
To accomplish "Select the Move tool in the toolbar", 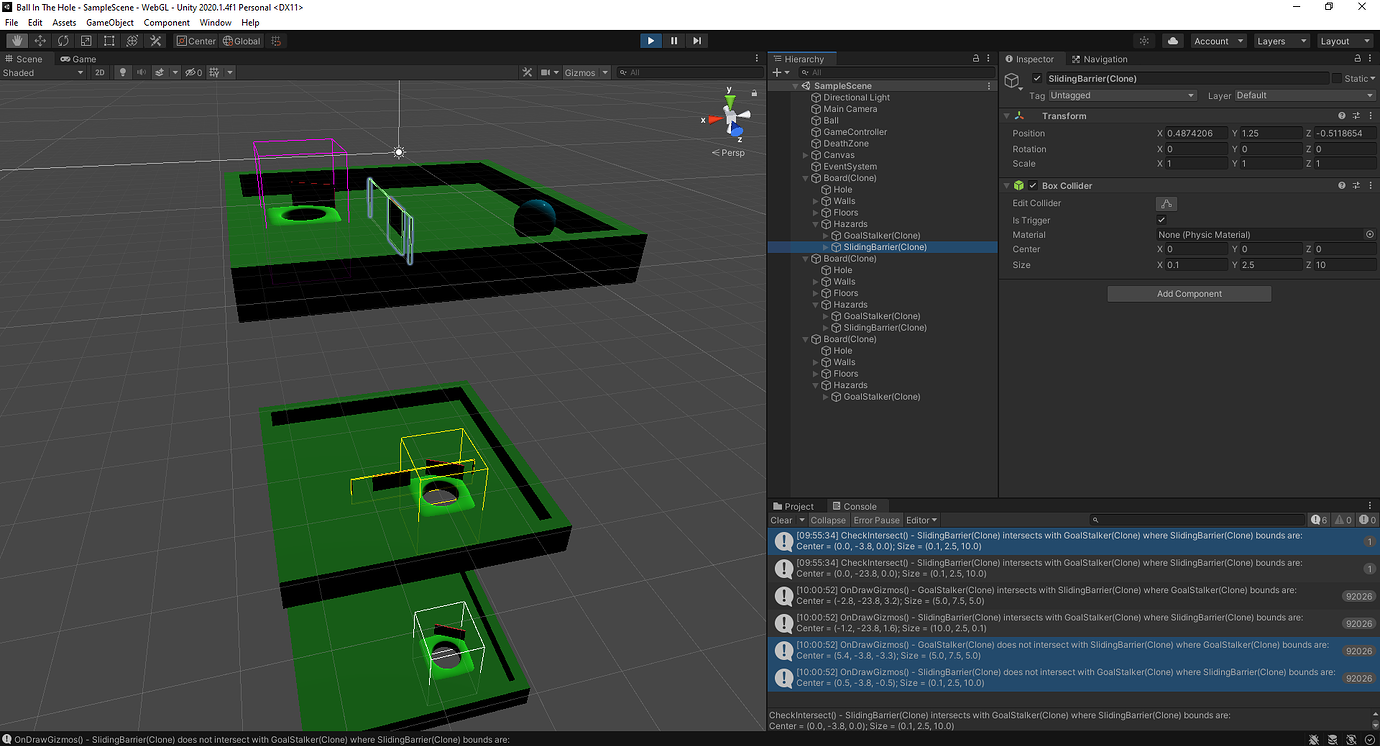I will point(39,40).
